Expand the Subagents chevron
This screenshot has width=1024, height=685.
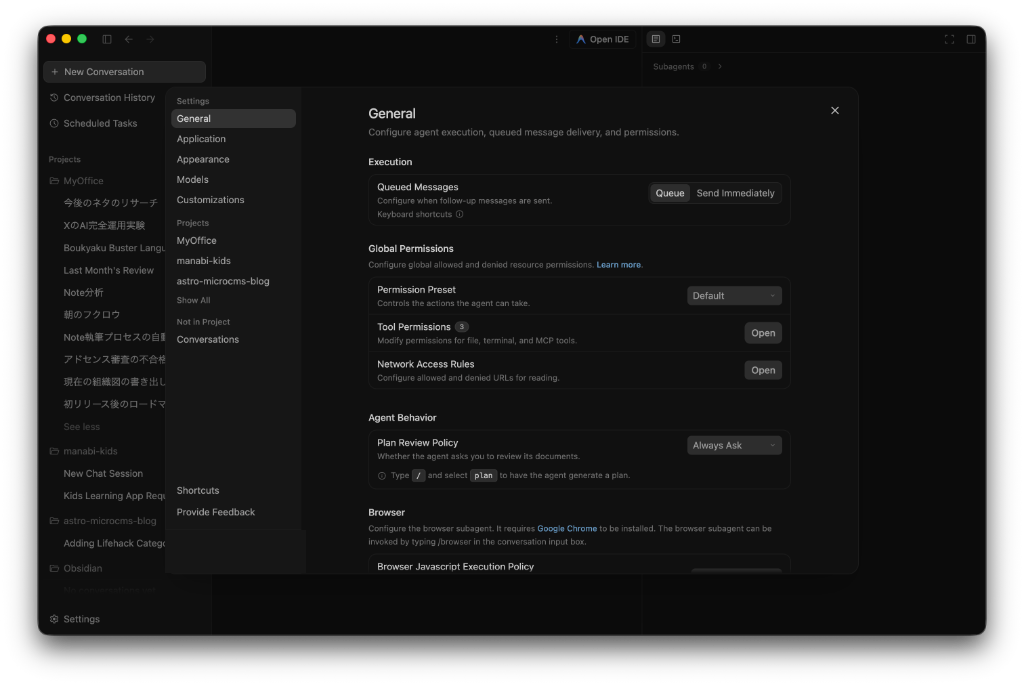click(x=720, y=67)
